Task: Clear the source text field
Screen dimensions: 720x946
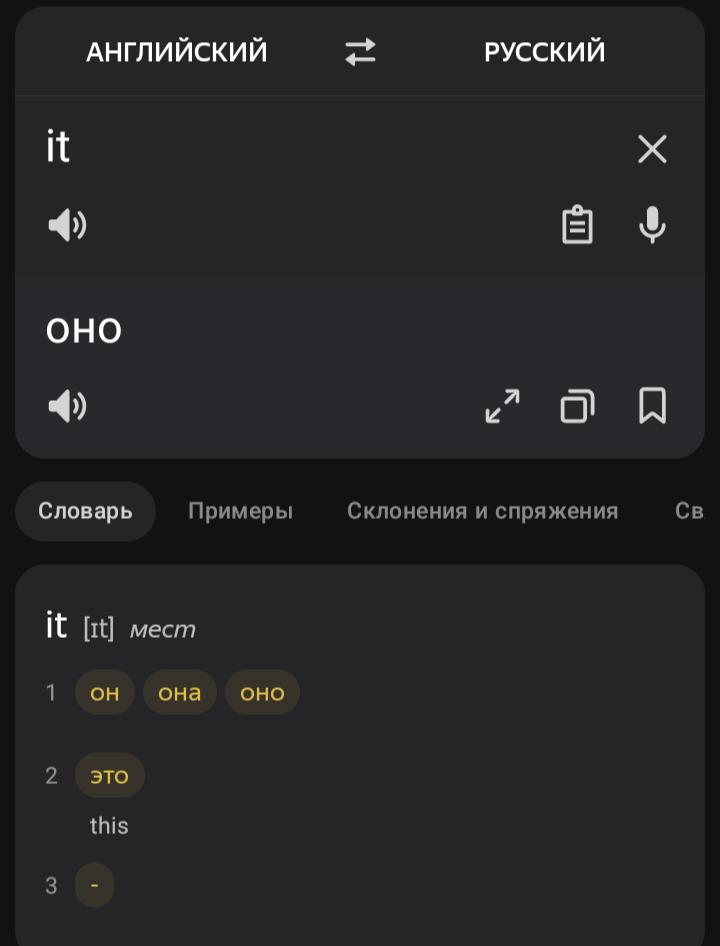Action: tap(652, 150)
